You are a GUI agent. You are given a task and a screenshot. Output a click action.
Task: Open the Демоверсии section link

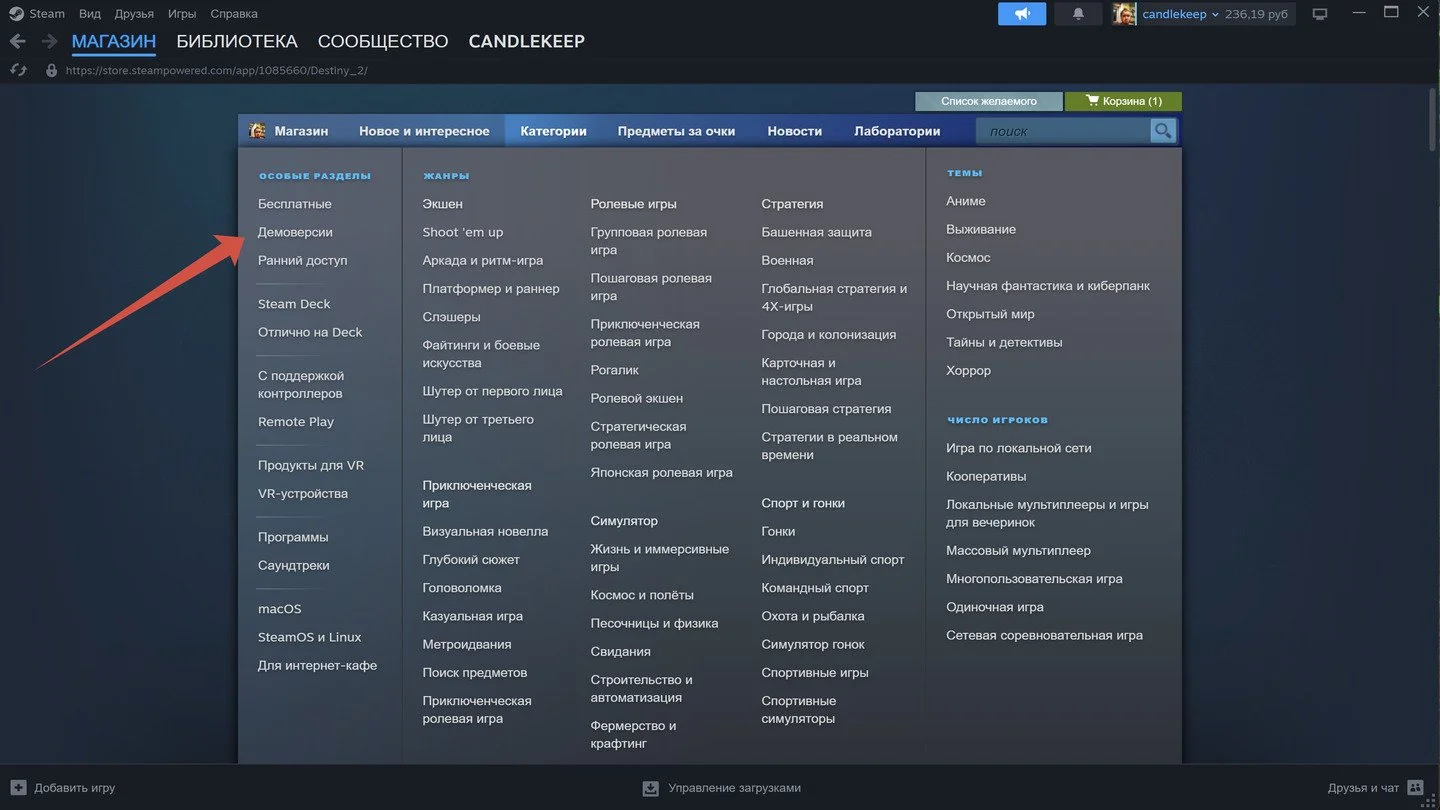[x=295, y=232]
